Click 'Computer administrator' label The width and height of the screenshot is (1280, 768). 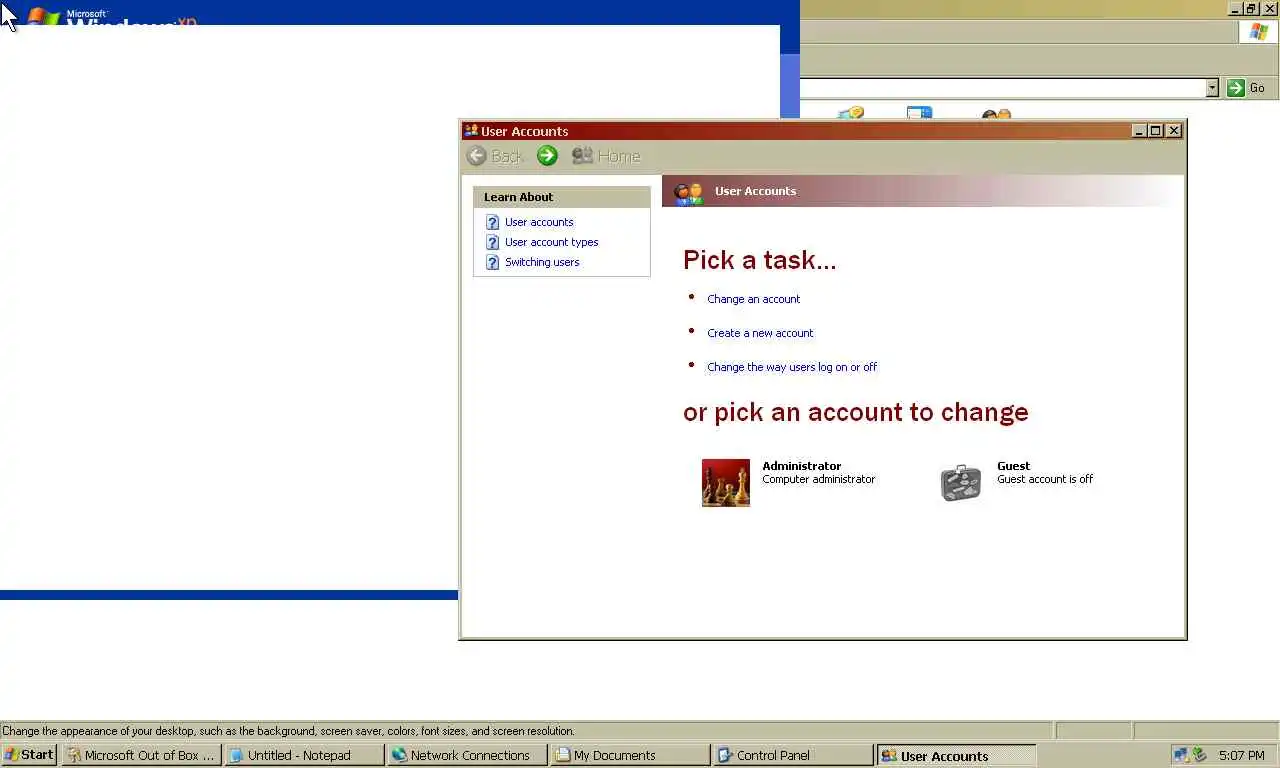coord(819,480)
